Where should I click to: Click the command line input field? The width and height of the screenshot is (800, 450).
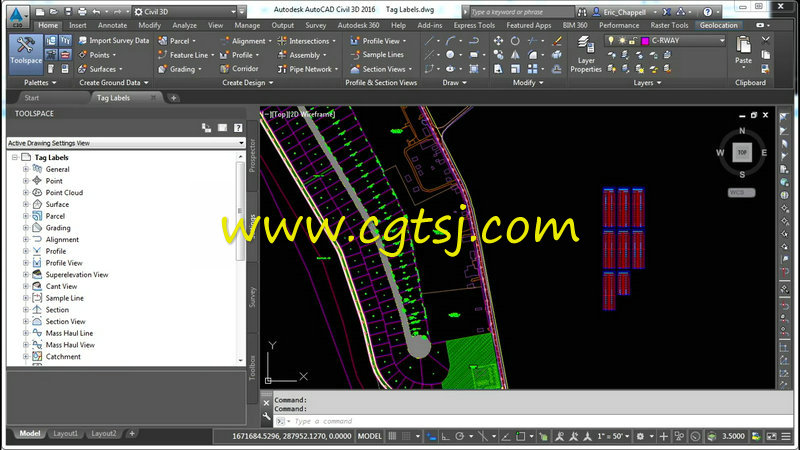pyautogui.click(x=531, y=421)
